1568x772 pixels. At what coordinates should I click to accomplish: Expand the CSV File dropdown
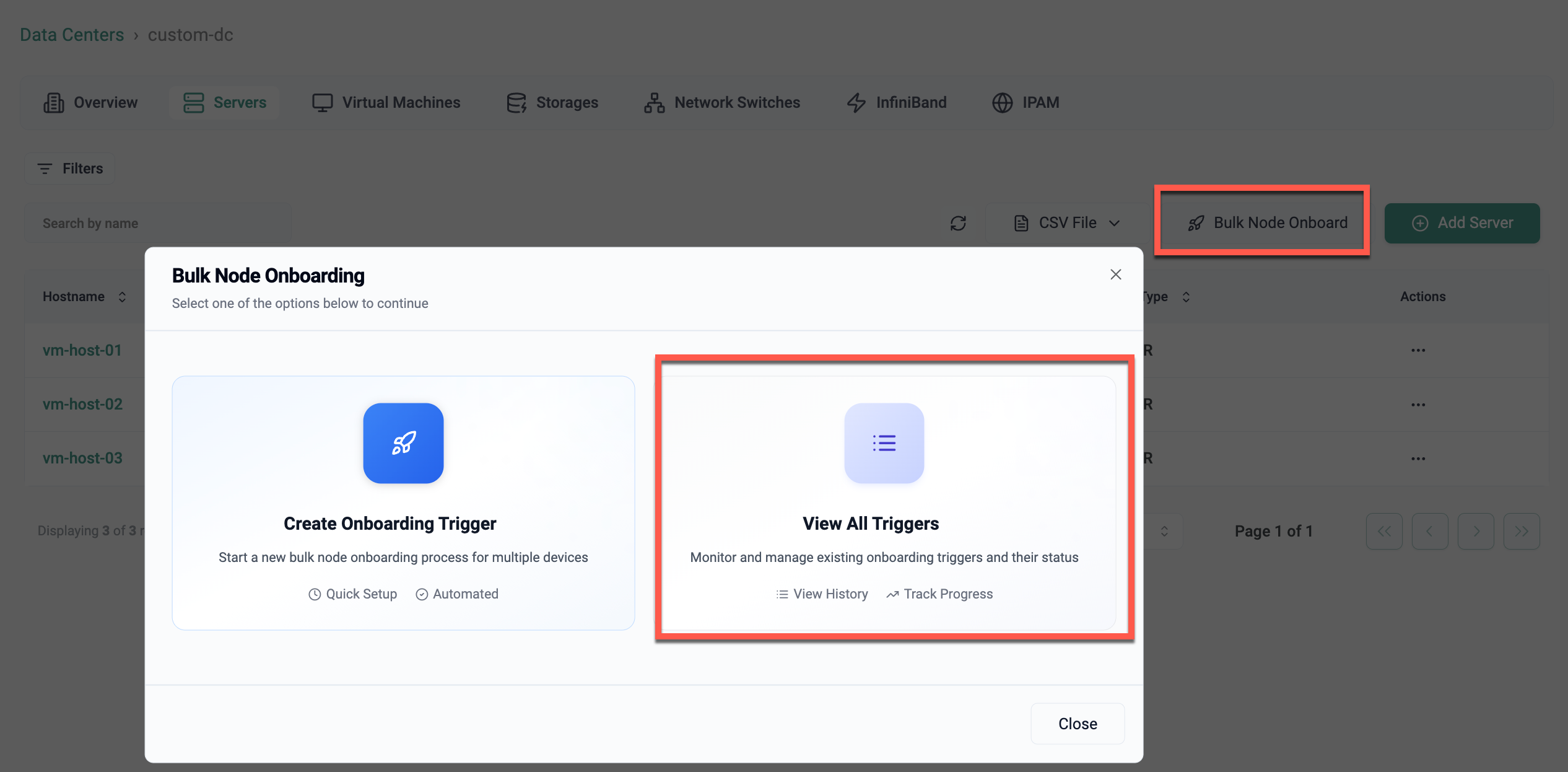[1066, 223]
